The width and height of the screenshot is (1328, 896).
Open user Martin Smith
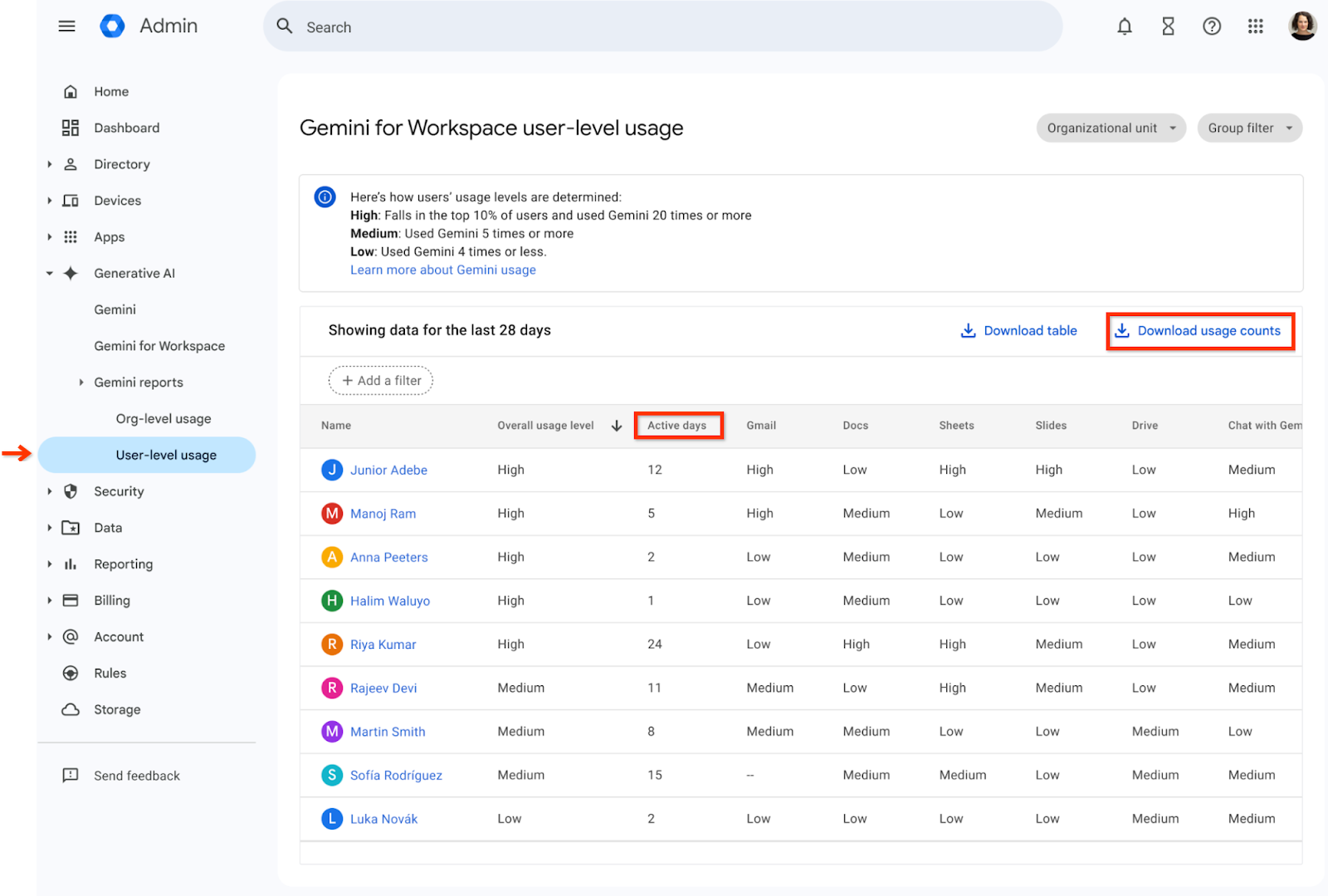(388, 732)
